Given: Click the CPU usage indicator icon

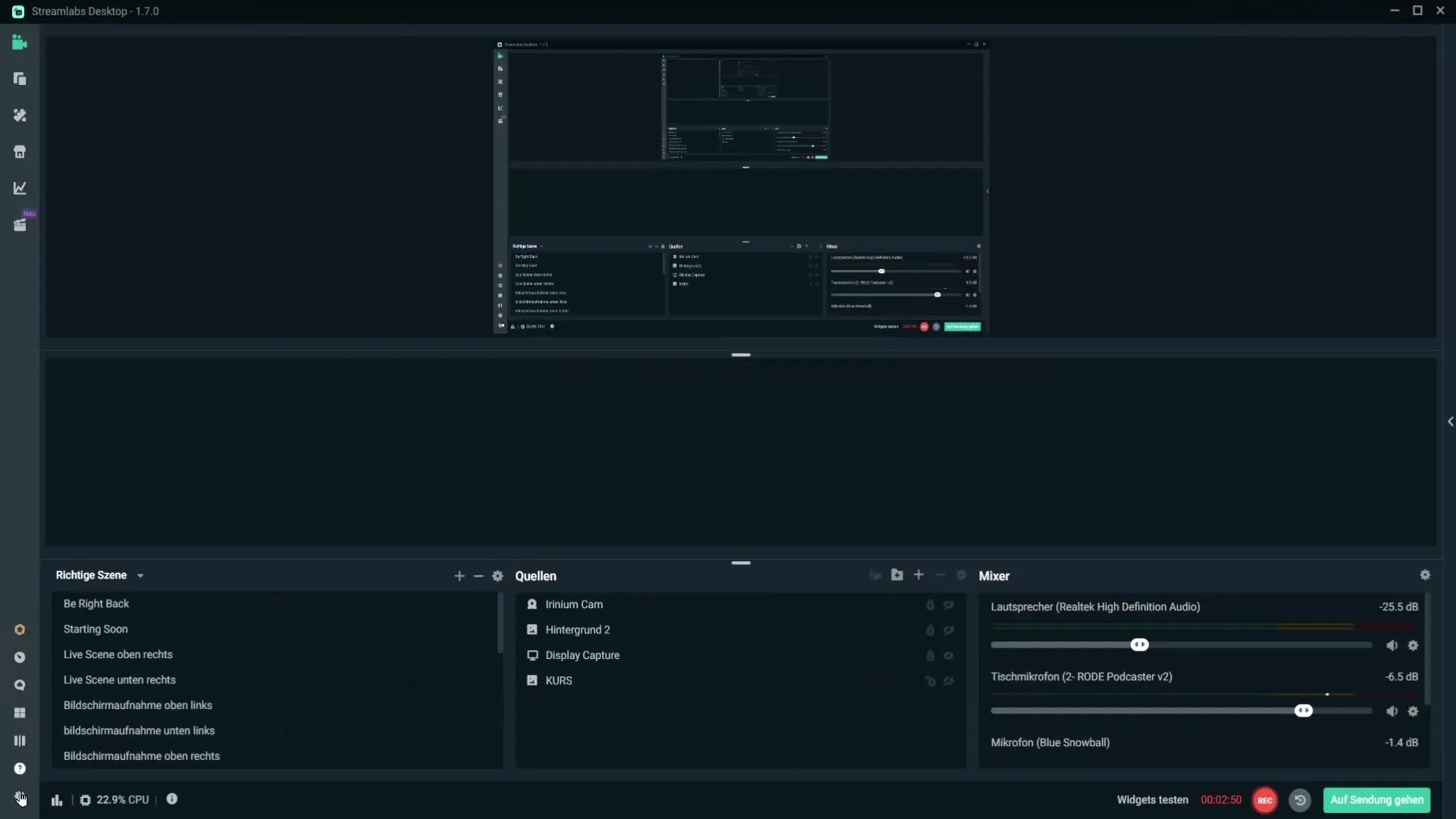Looking at the screenshot, I should tap(86, 799).
